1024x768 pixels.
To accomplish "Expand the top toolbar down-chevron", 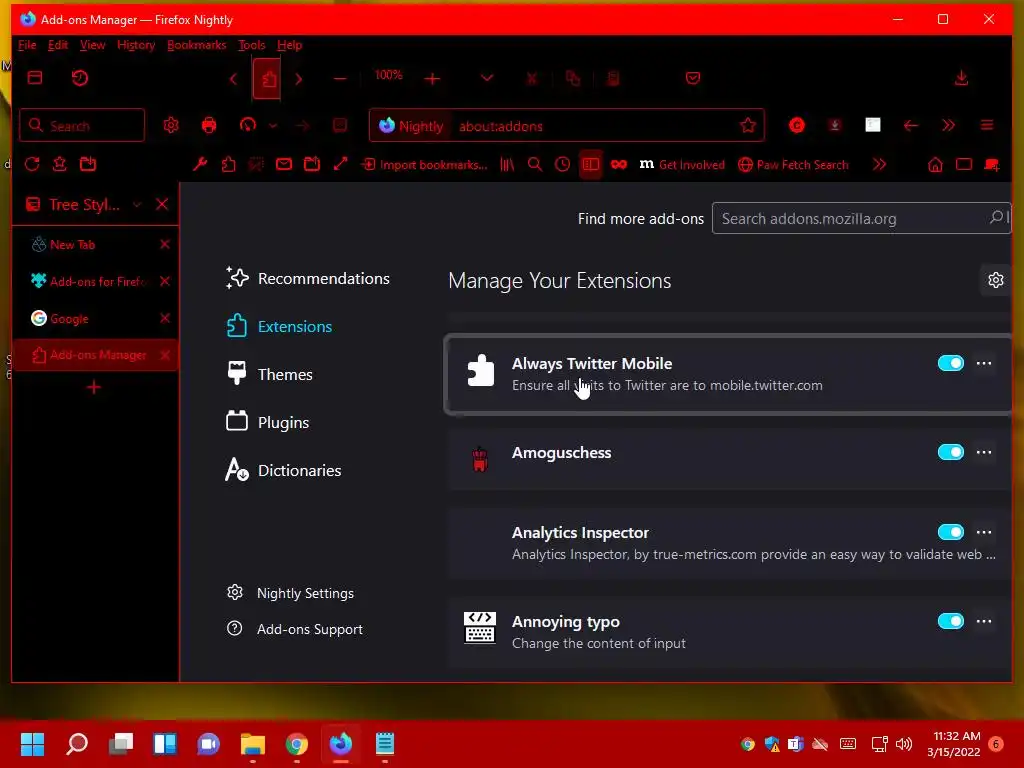I will pyautogui.click(x=487, y=78).
